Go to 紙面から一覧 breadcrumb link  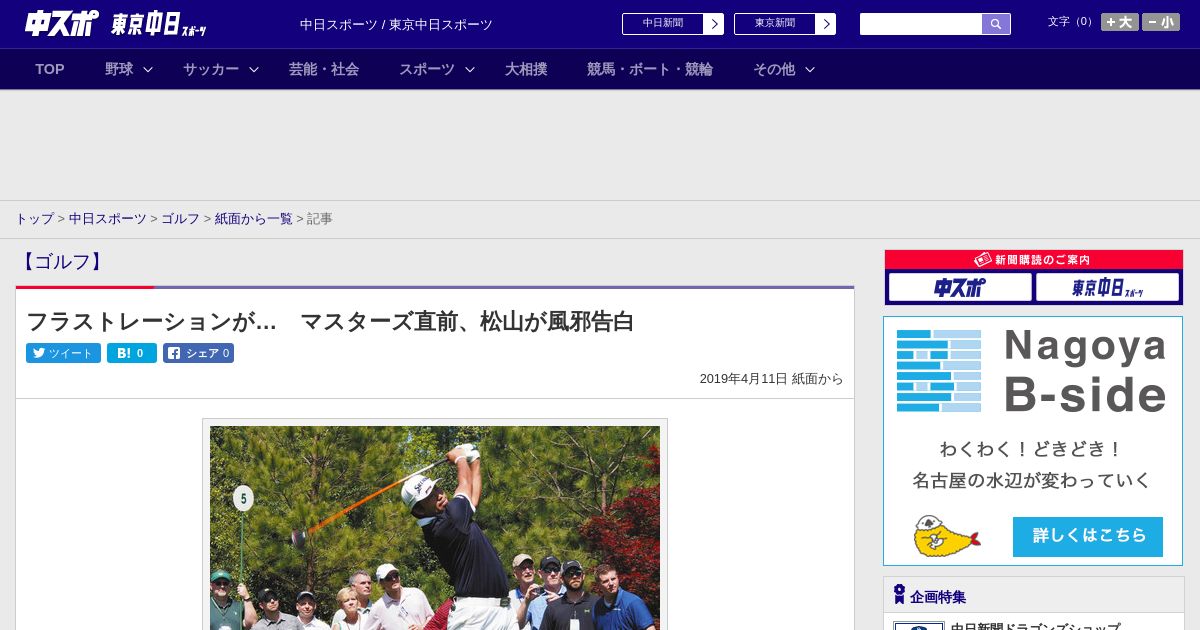(254, 218)
